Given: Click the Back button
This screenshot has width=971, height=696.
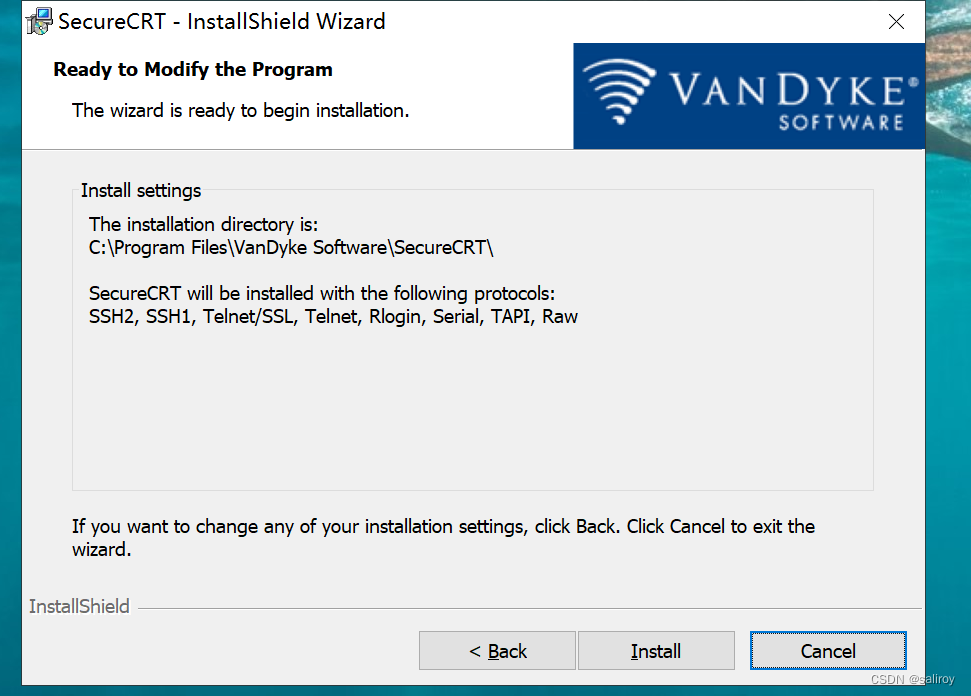Looking at the screenshot, I should tap(496, 650).
